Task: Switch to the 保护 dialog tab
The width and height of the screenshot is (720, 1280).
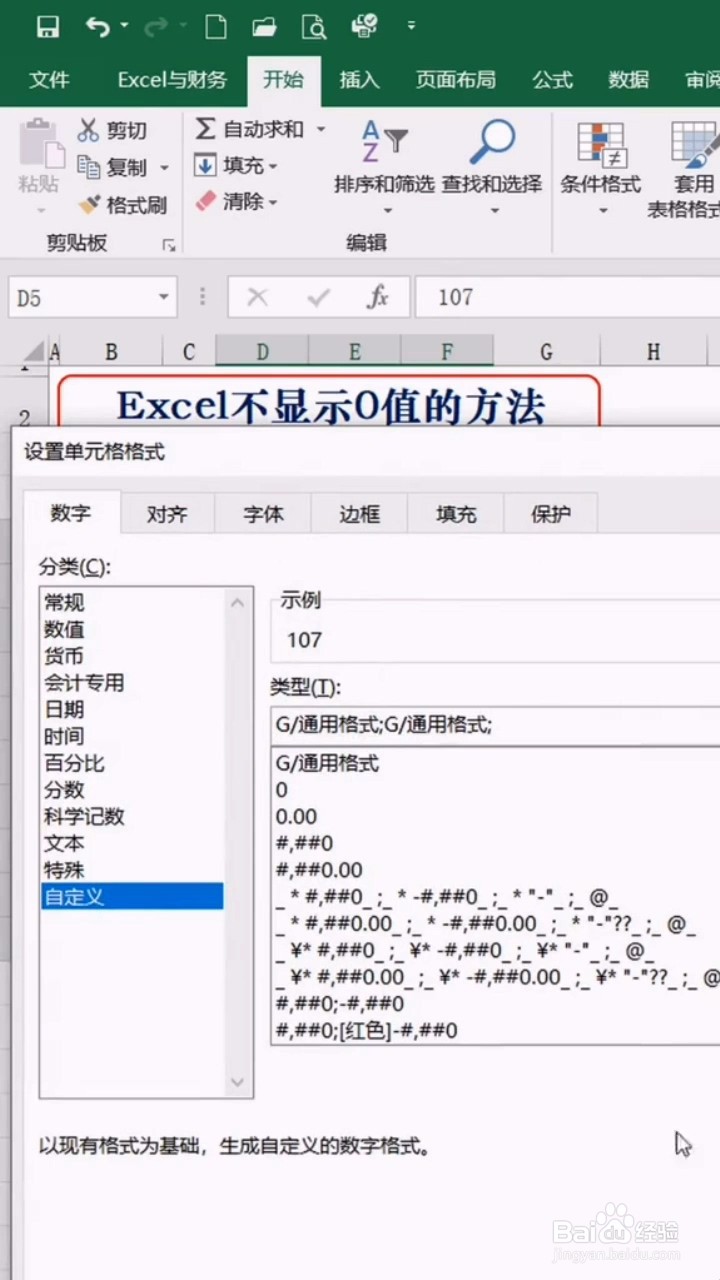Action: click(551, 515)
